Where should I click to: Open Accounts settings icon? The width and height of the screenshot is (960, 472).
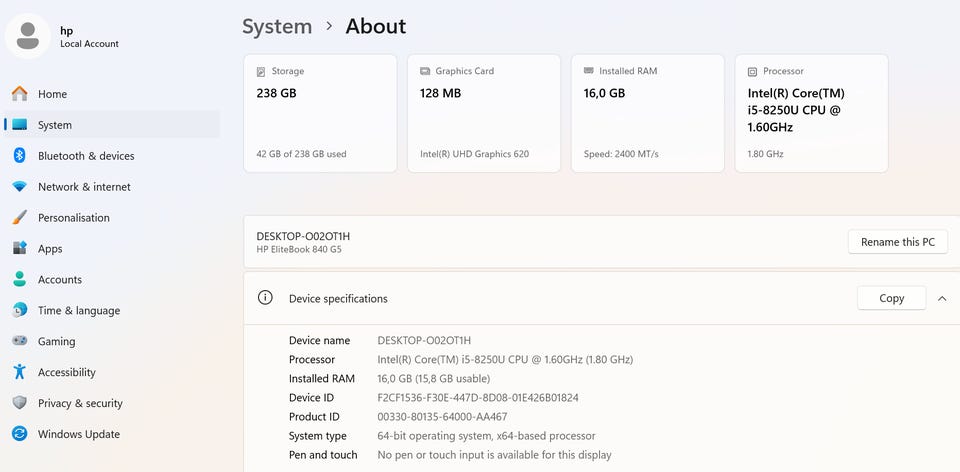click(19, 280)
